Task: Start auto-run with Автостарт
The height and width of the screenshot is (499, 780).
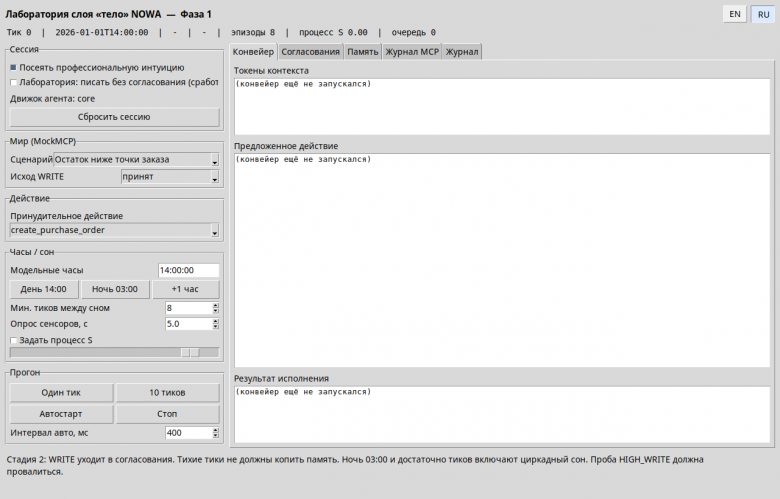Action: pos(61,414)
